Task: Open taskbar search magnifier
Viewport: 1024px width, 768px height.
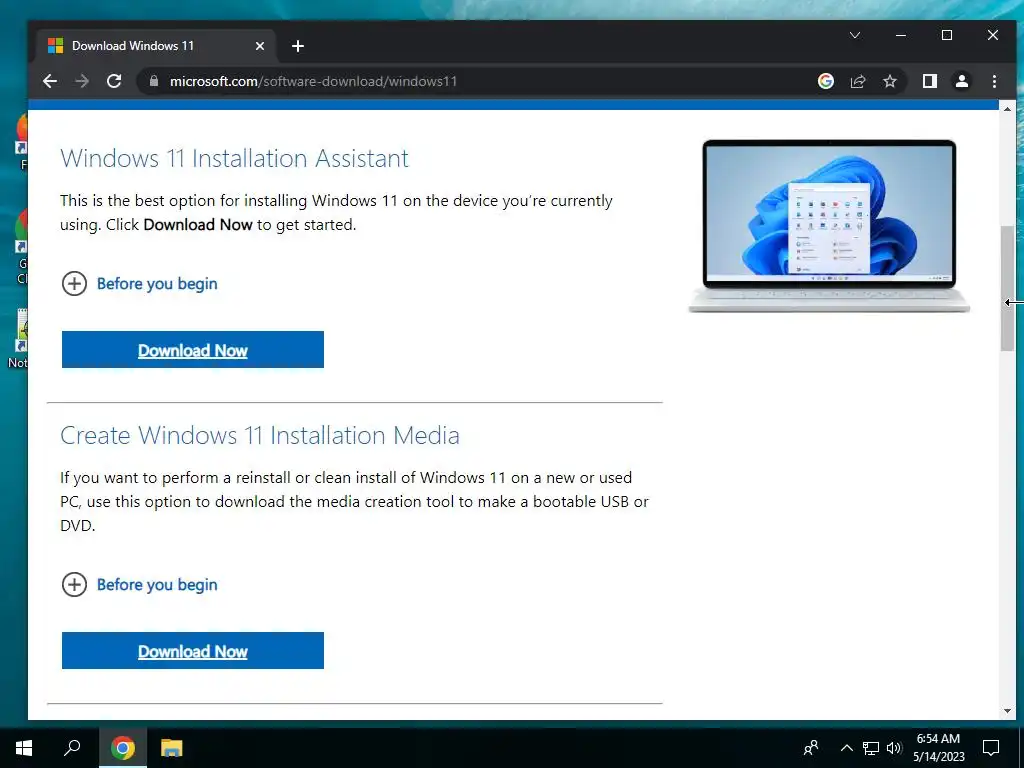Action: (x=72, y=748)
